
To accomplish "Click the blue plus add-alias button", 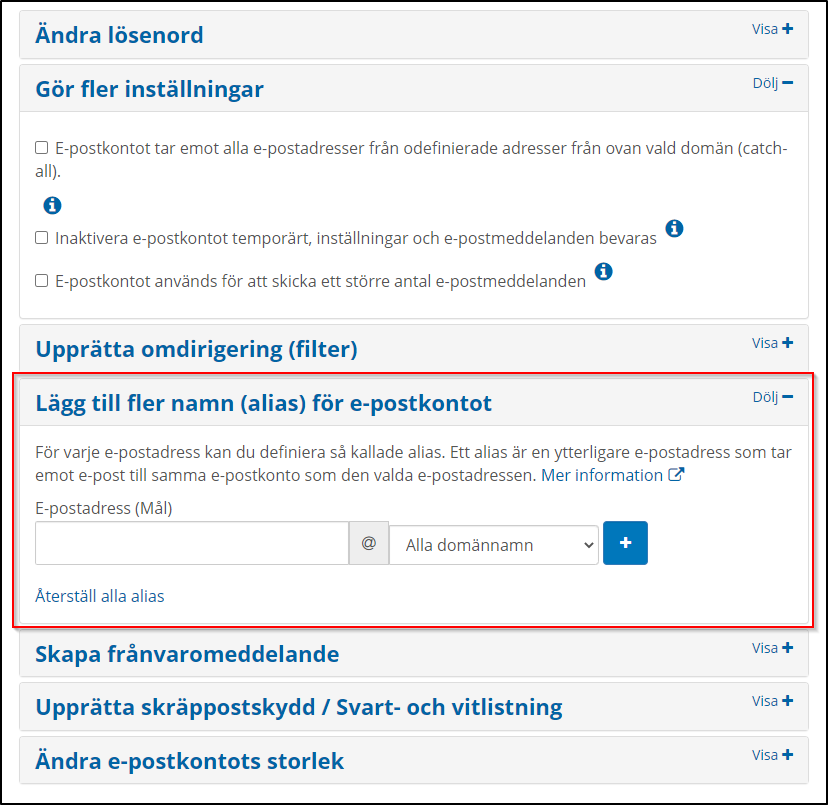I will tap(625, 543).
